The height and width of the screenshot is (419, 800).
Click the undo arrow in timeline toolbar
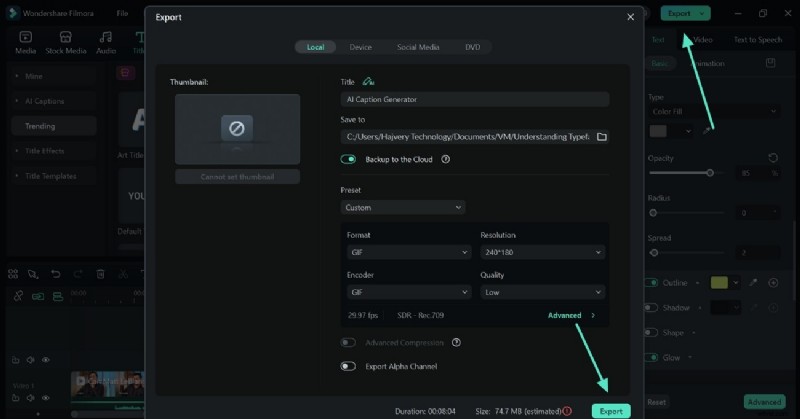(55, 274)
